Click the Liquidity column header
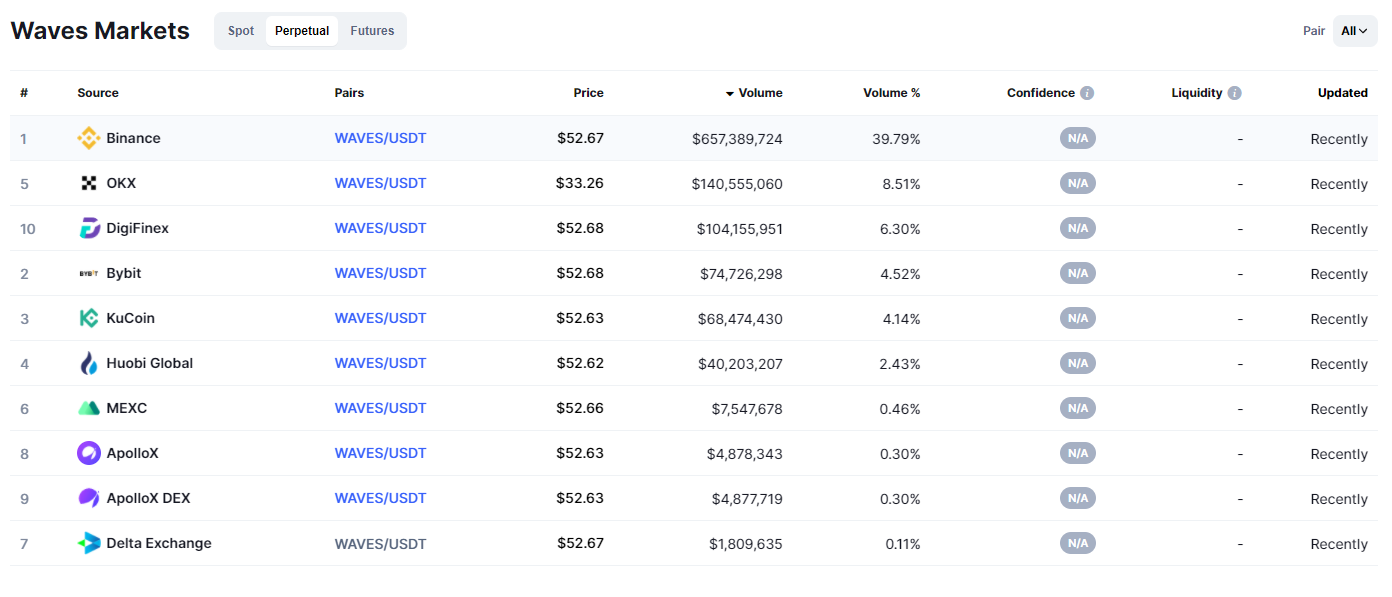The image size is (1392, 597). pyautogui.click(x=1197, y=93)
